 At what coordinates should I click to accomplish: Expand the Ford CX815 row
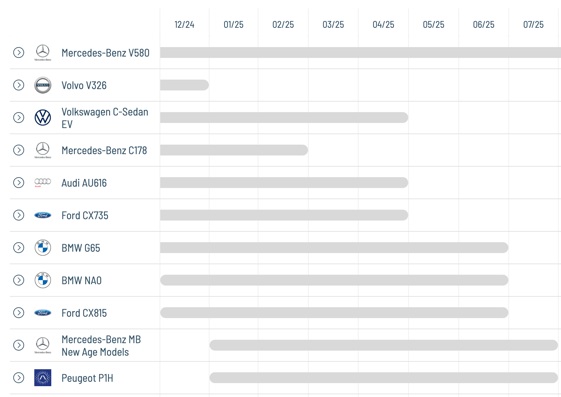click(x=19, y=313)
